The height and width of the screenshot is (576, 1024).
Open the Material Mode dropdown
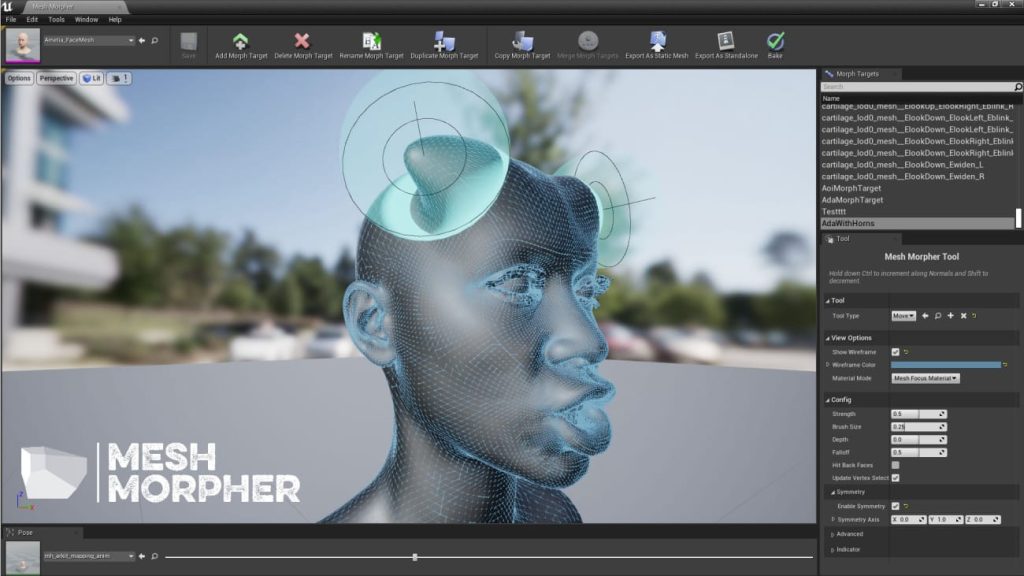(925, 378)
